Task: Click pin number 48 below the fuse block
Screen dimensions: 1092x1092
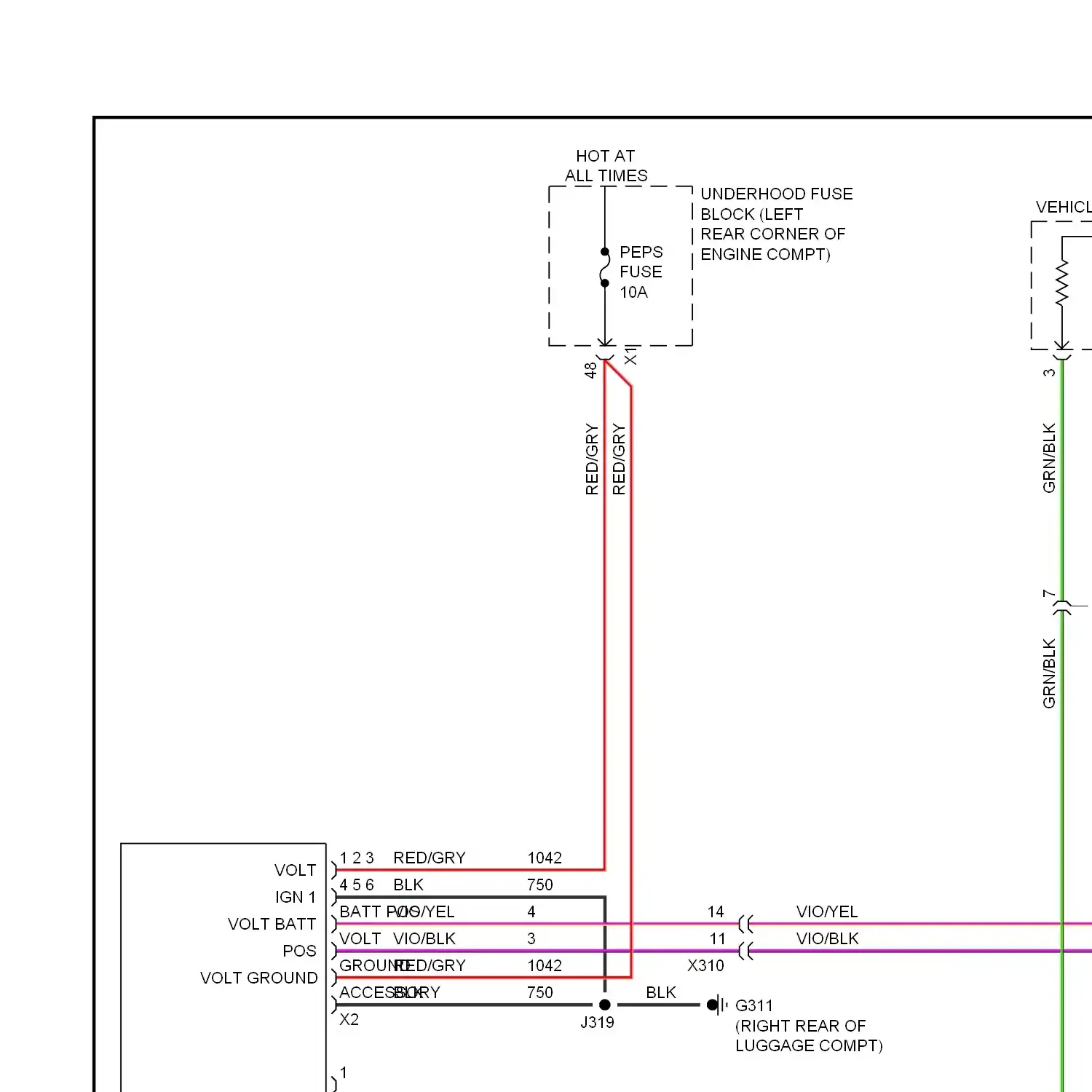Action: [x=590, y=371]
